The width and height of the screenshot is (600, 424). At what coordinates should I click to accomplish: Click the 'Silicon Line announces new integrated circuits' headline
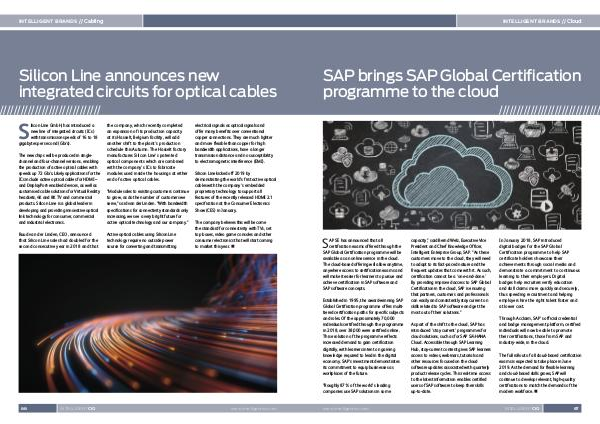point(148,83)
